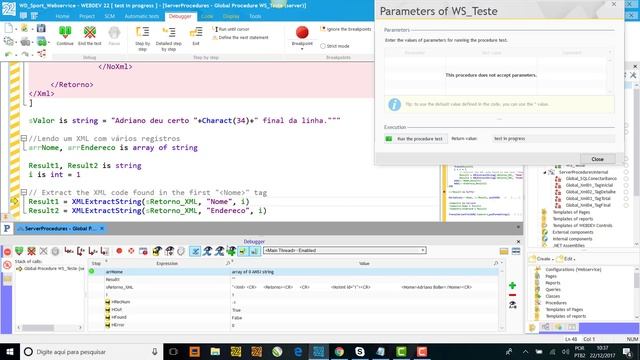Click External components in the tree
640x360 pixels.
pyautogui.click(x=572, y=232)
